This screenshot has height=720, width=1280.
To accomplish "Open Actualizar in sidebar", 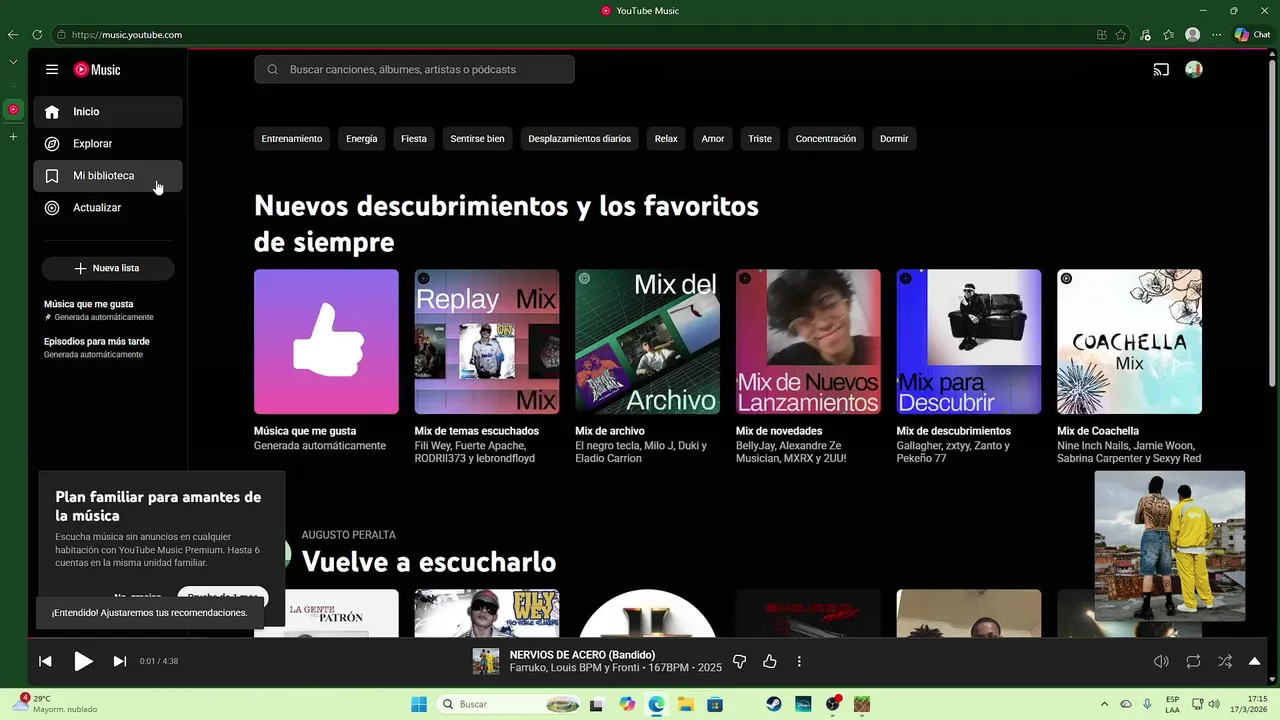I will pyautogui.click(x=108, y=208).
